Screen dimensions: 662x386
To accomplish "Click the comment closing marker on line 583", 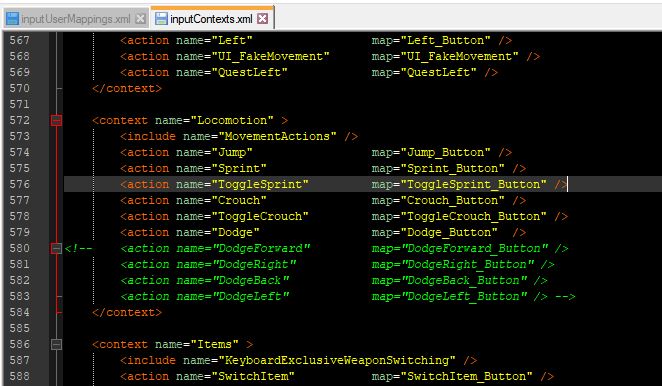I will coord(565,296).
